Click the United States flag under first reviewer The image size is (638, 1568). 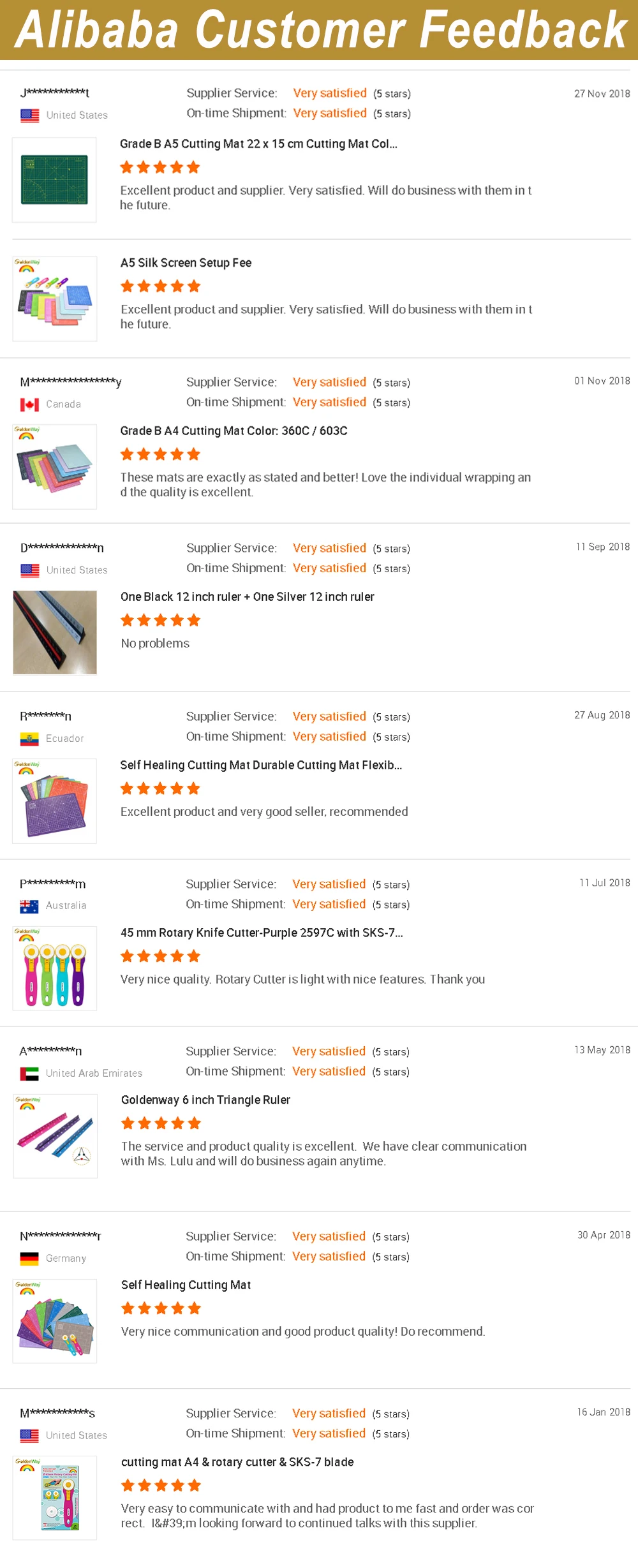29,115
